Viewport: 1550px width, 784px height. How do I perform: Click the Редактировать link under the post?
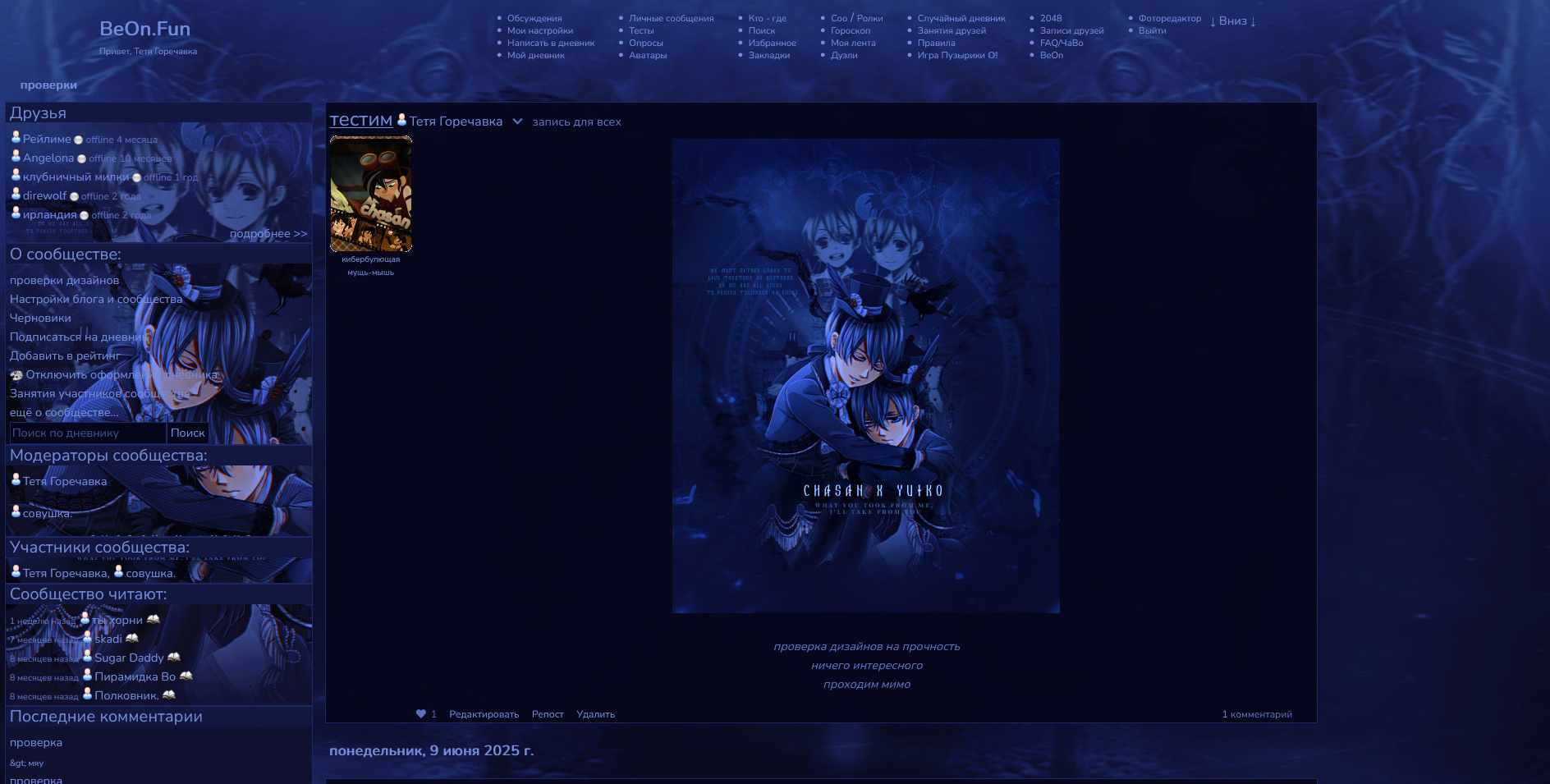point(484,714)
